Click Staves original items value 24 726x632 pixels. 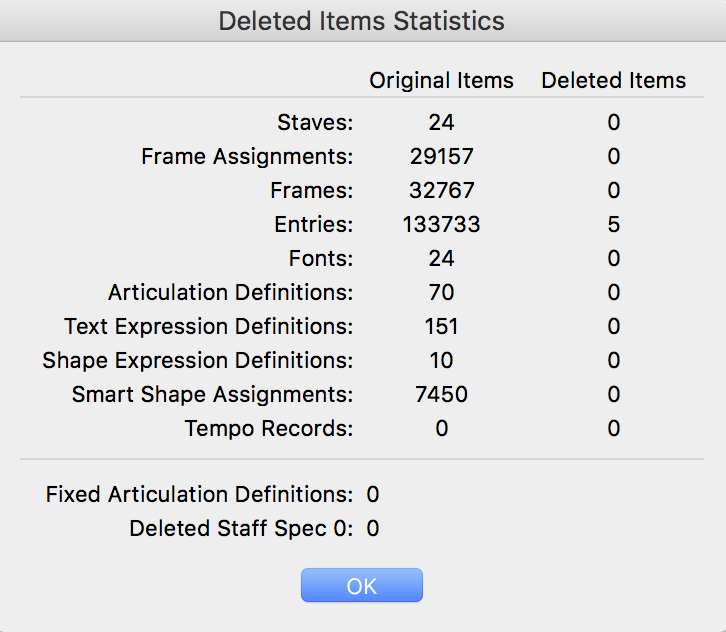pos(442,123)
